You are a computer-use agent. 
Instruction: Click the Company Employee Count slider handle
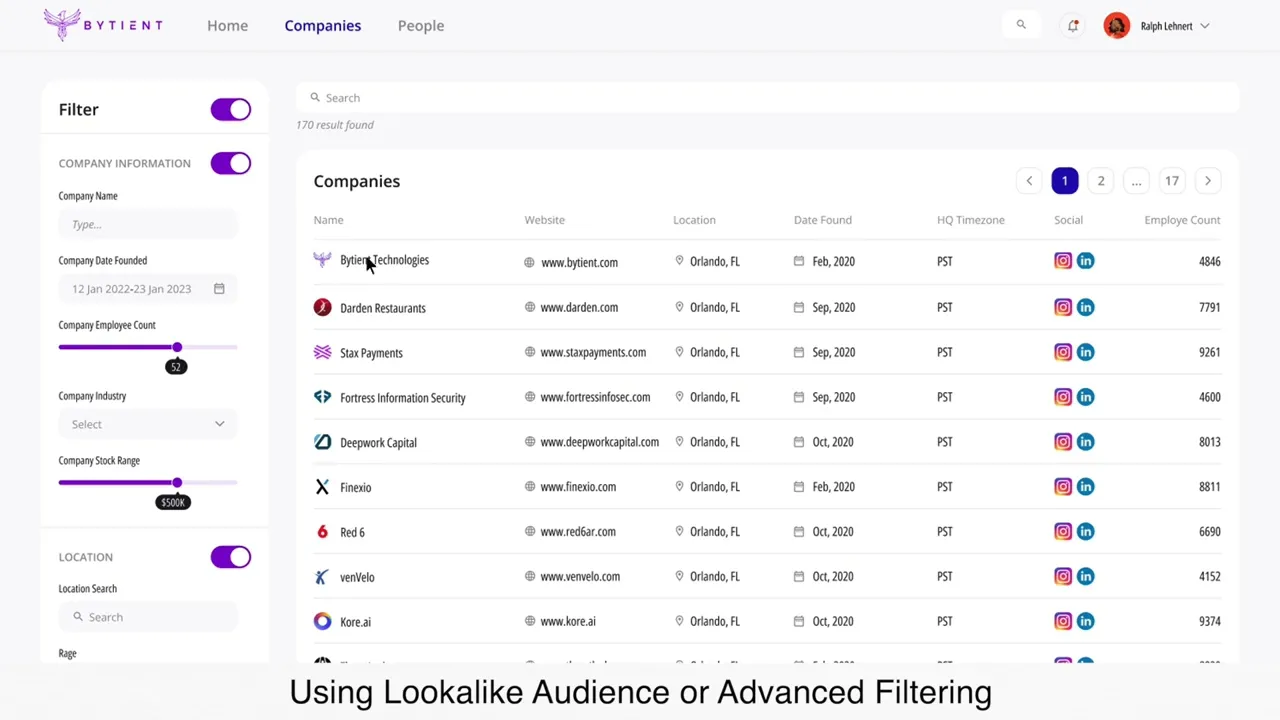click(x=177, y=347)
